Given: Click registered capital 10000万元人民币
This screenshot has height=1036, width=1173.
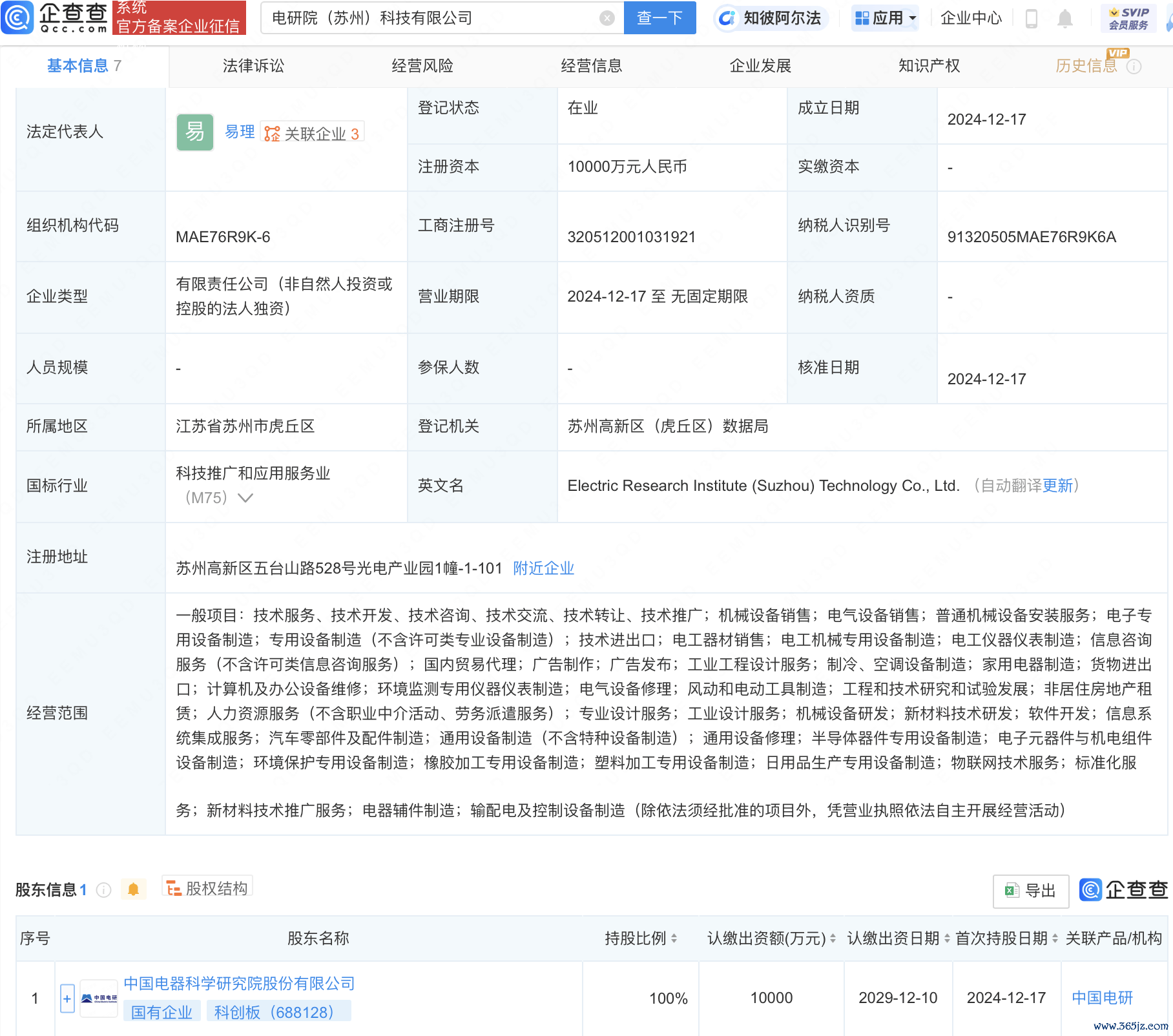Looking at the screenshot, I should coord(627,167).
